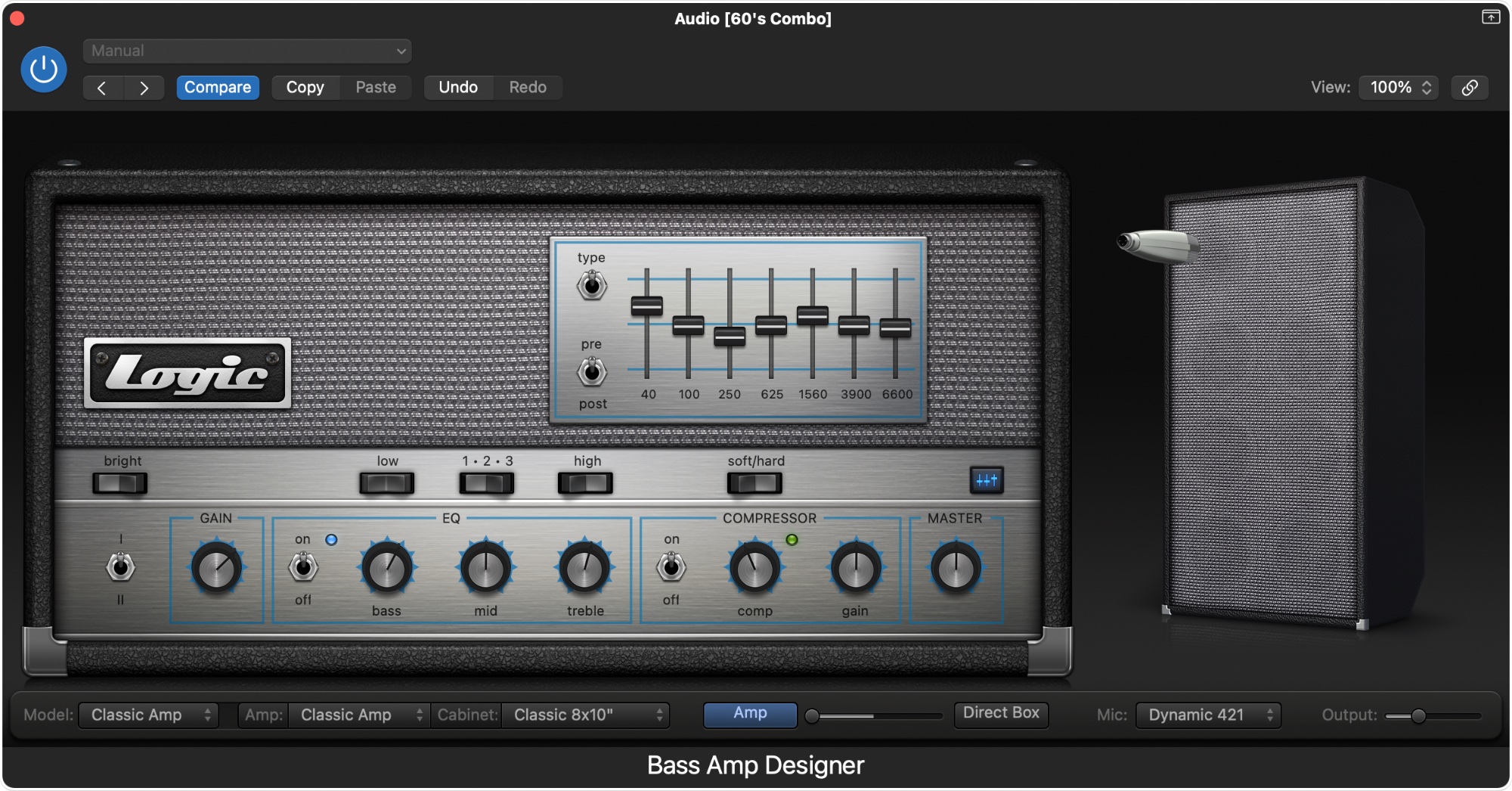The height and width of the screenshot is (791, 1512).
Task: Click the 3900 Hz EQ fader
Action: (854, 326)
